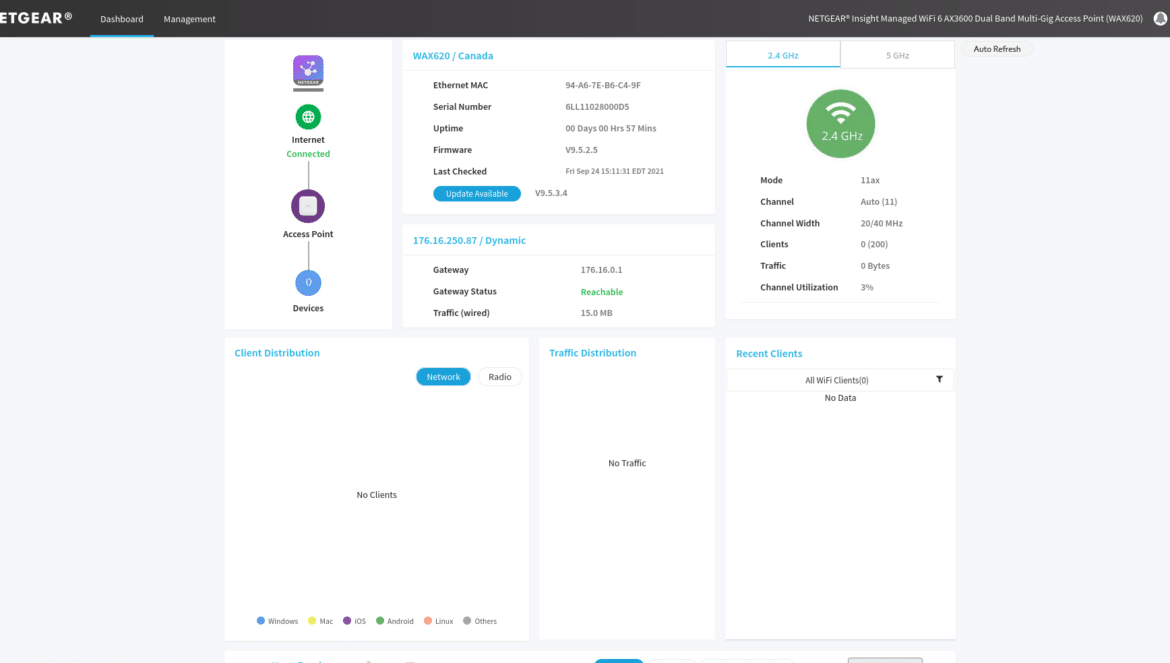Click the firmware version V9.5.2.5

(581, 150)
